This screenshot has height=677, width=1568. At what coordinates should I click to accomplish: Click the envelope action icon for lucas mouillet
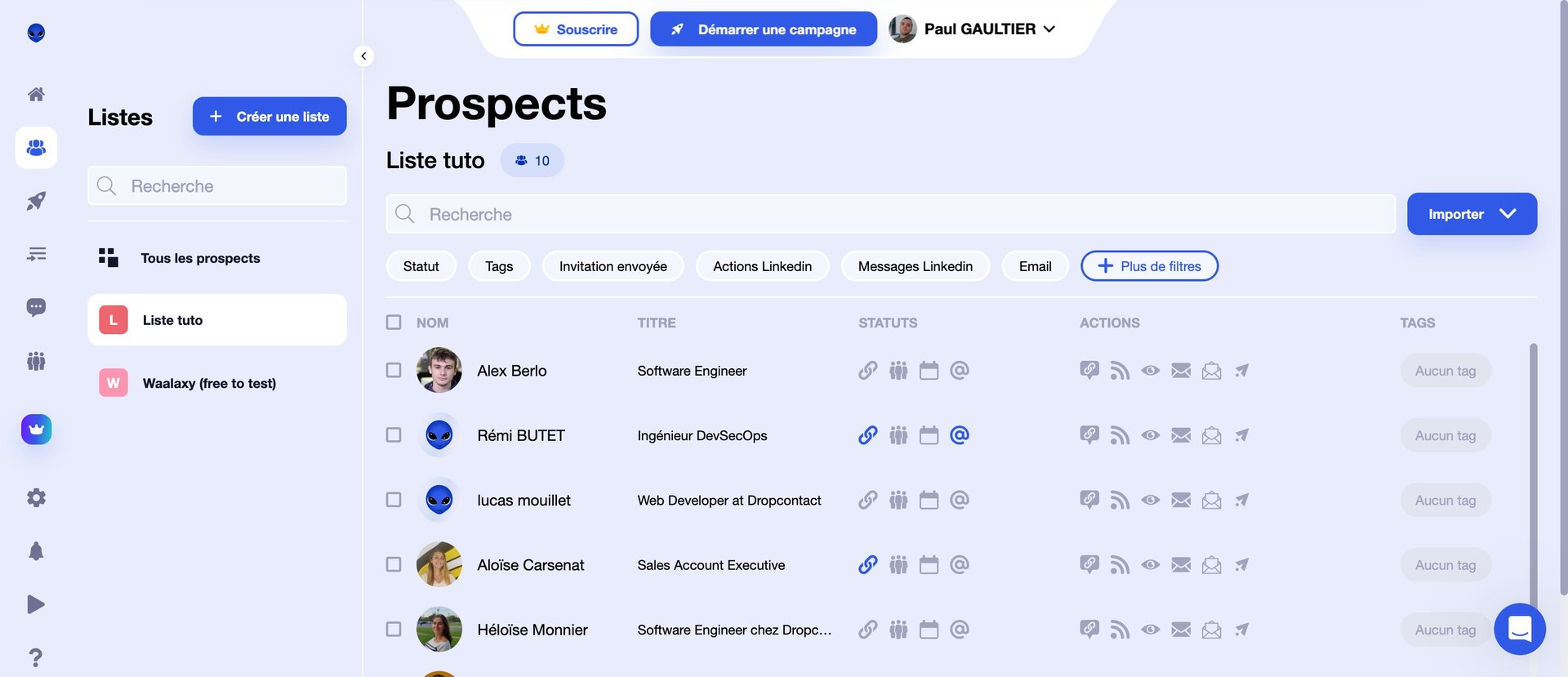tap(1181, 500)
